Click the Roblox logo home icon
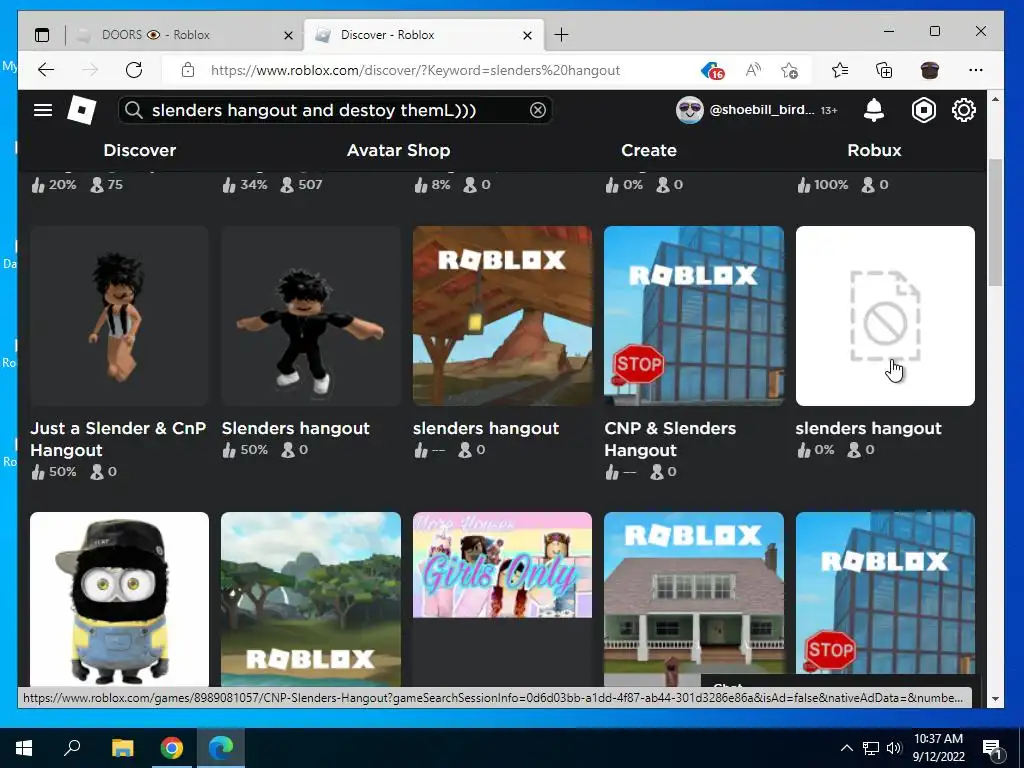Image resolution: width=1024 pixels, height=768 pixels. [x=82, y=110]
